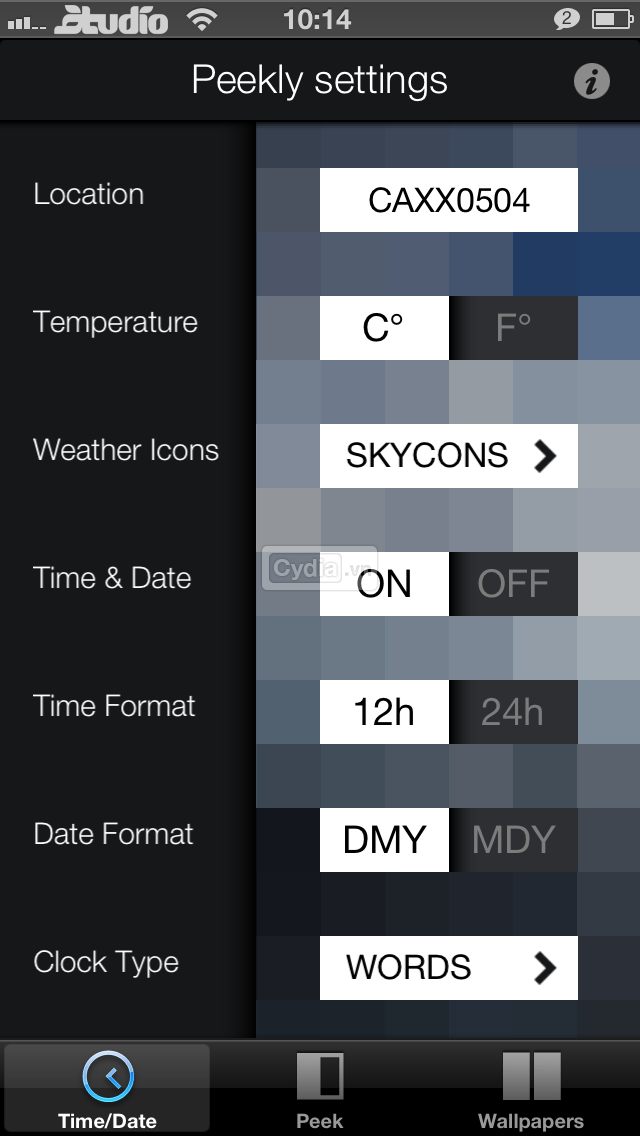Screen dimensions: 640x1136
Task: Choose MDY date format
Action: [513, 840]
